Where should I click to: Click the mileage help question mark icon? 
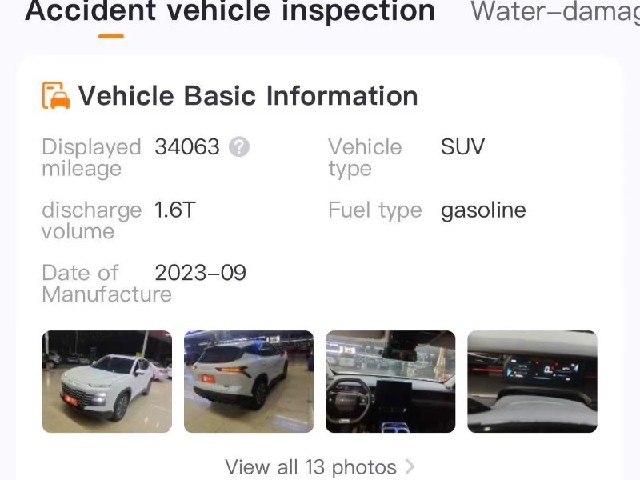coord(240,147)
